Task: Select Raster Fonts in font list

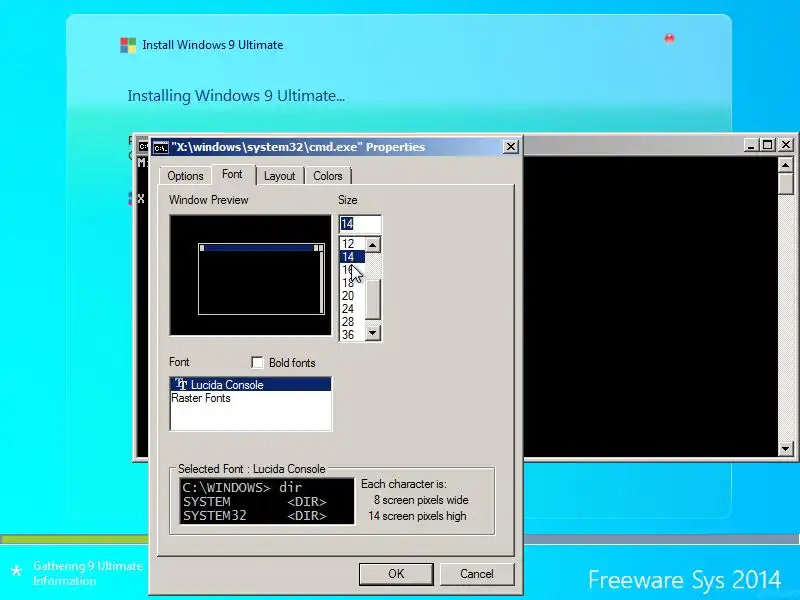Action: [251, 398]
